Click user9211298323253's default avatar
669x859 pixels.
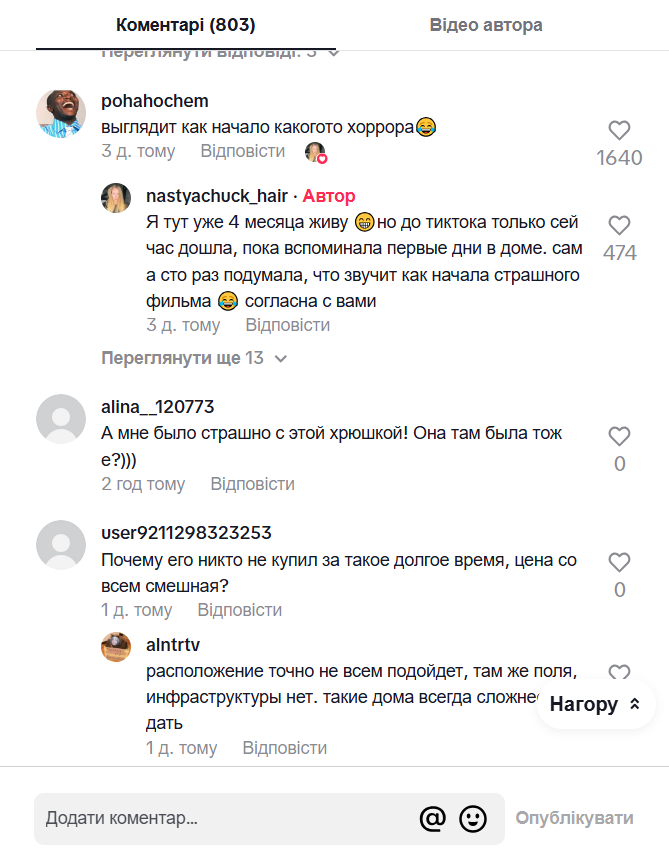pos(61,545)
